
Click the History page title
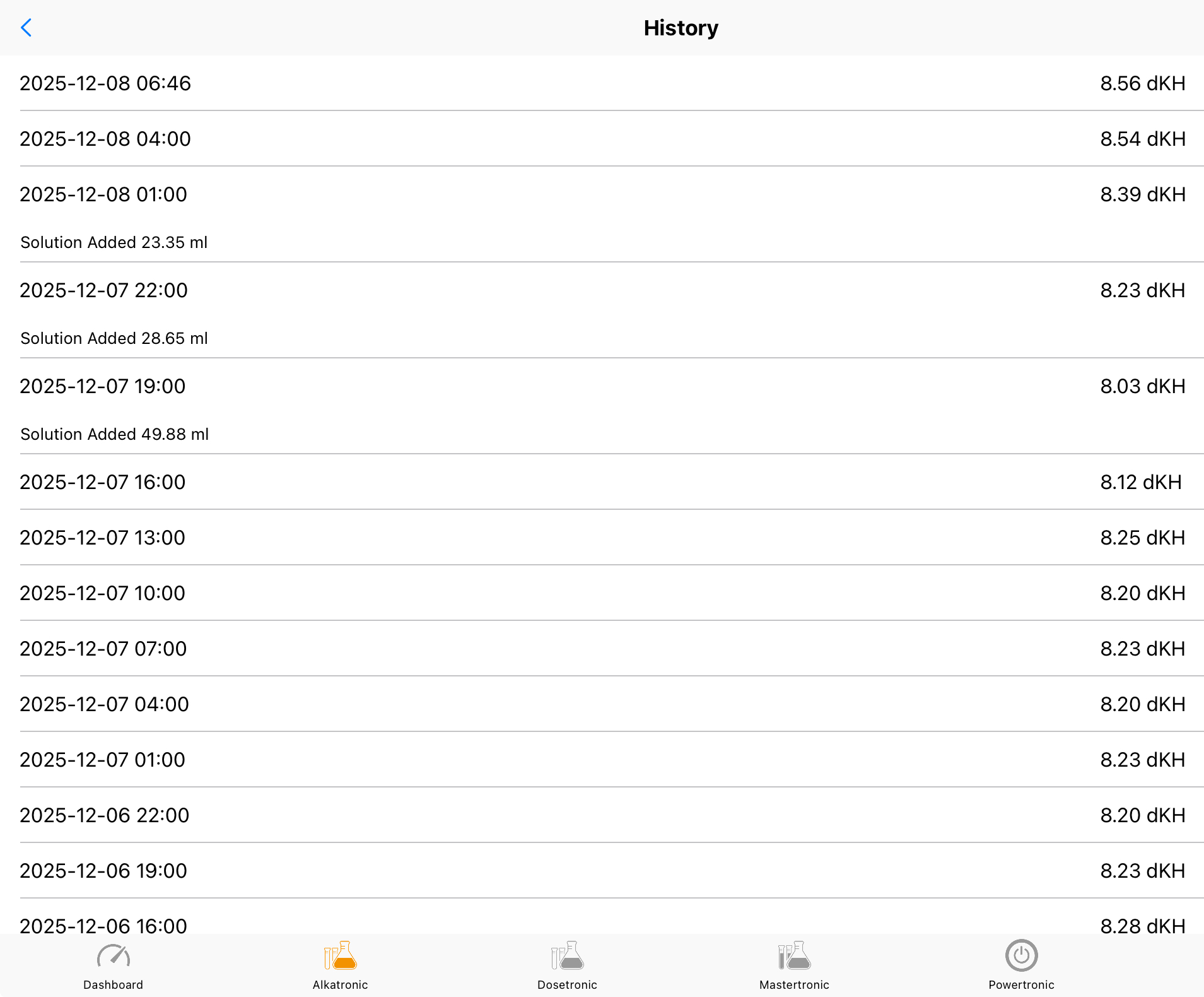click(681, 28)
